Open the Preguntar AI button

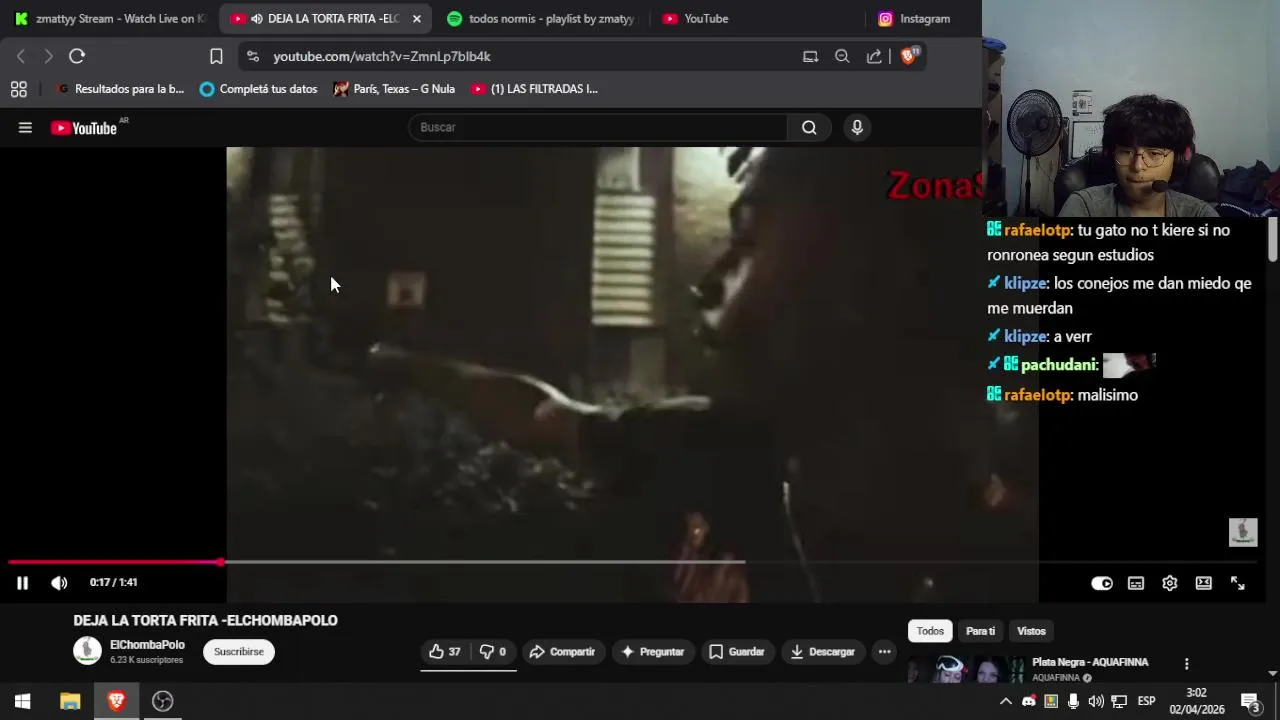coord(652,652)
